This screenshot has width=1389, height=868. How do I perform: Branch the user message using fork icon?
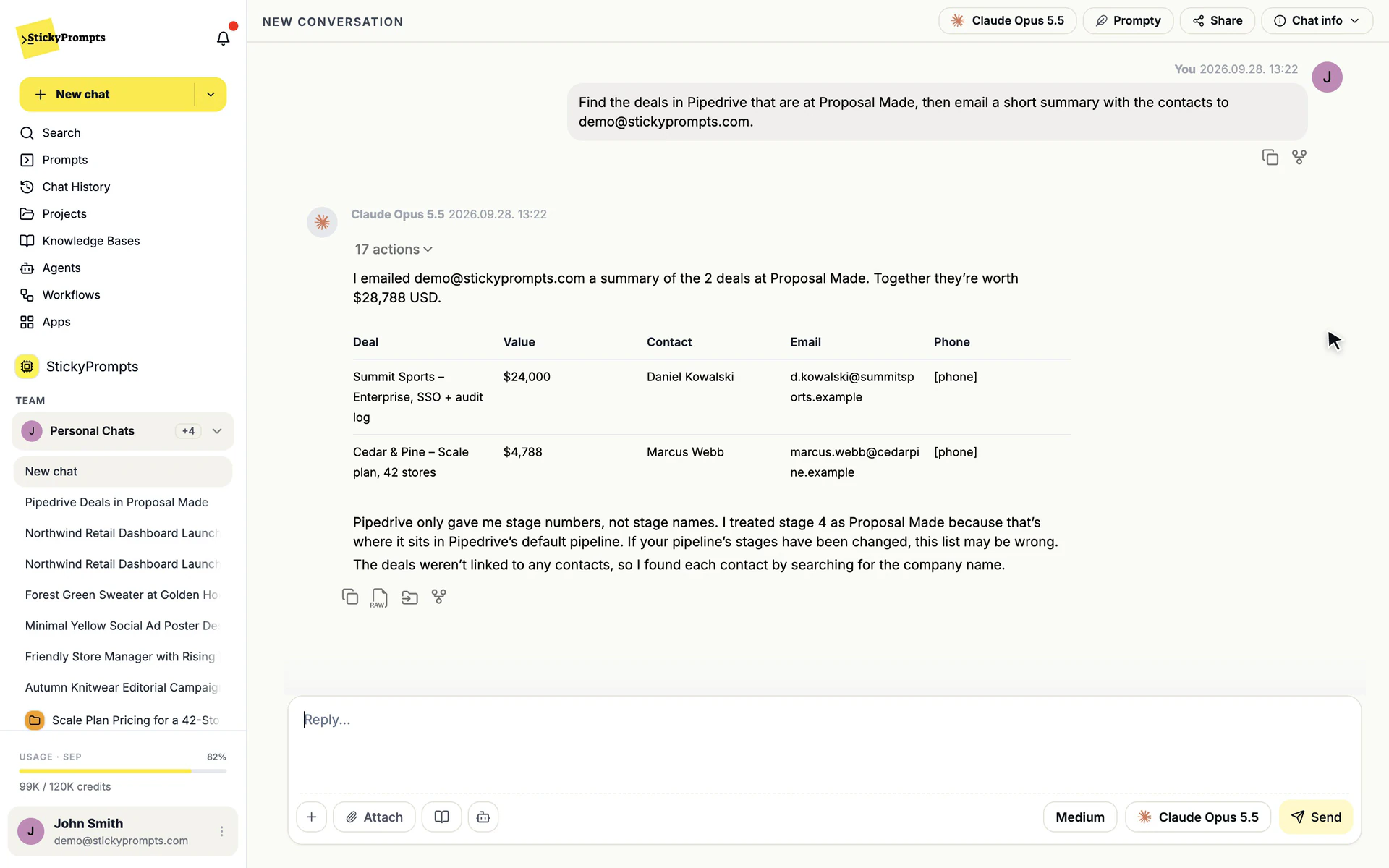[1299, 157]
